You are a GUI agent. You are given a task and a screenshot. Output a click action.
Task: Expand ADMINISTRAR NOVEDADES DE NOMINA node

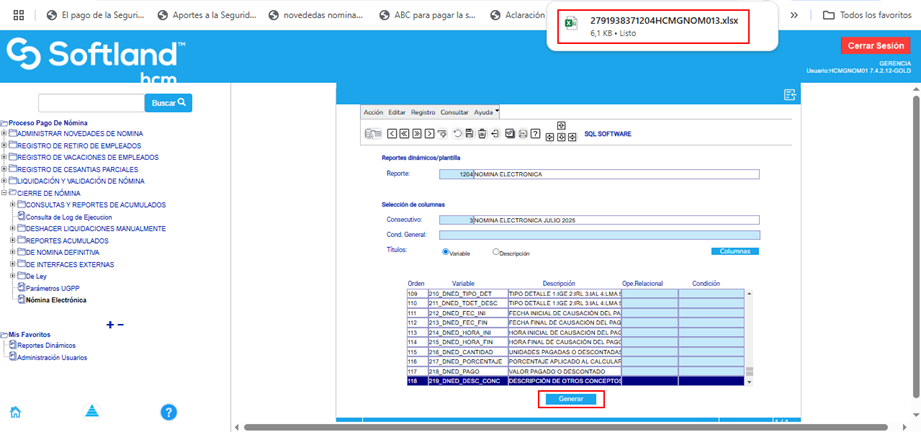coord(5,133)
